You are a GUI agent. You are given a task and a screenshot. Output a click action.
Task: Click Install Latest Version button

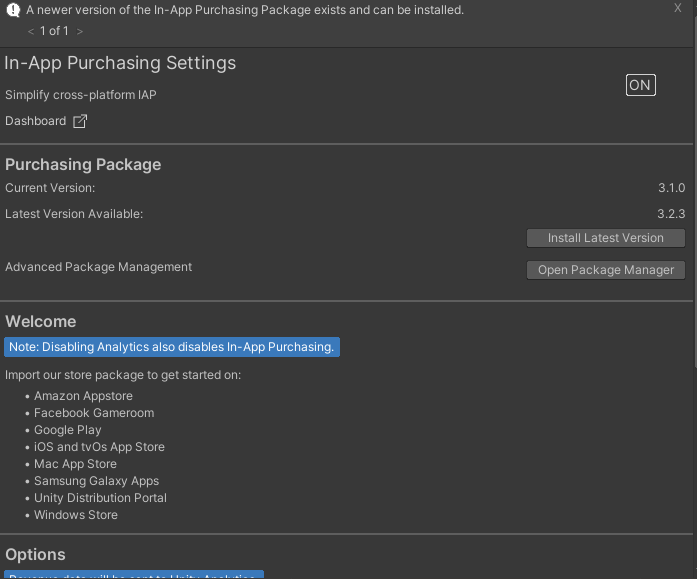pos(605,238)
